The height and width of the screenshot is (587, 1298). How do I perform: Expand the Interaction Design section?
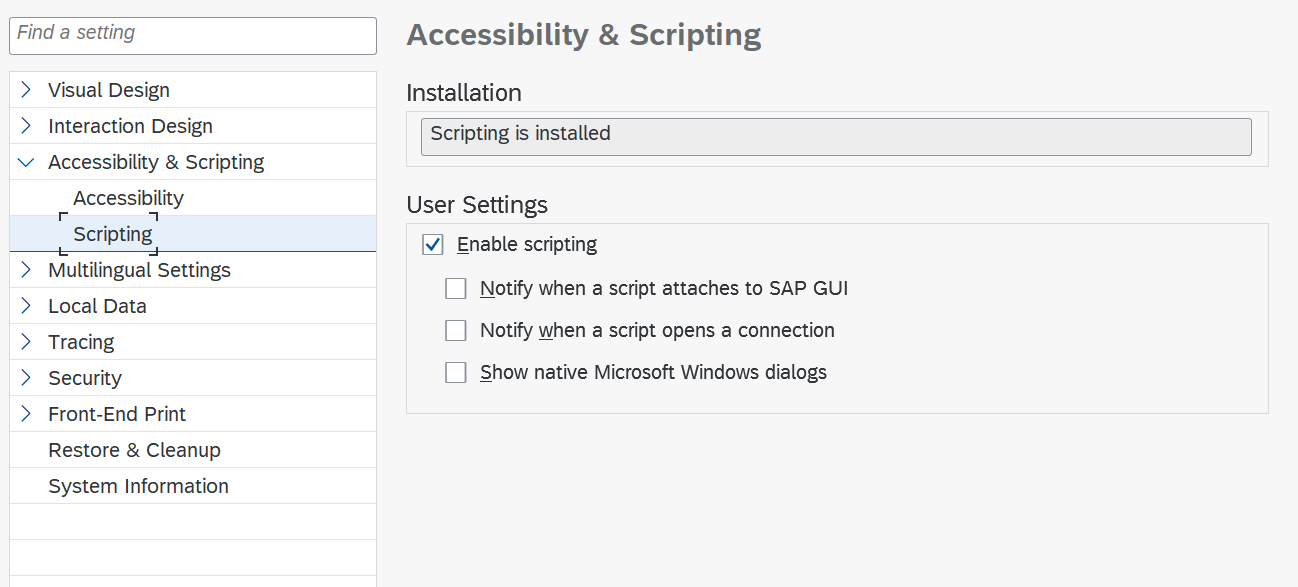(x=25, y=125)
